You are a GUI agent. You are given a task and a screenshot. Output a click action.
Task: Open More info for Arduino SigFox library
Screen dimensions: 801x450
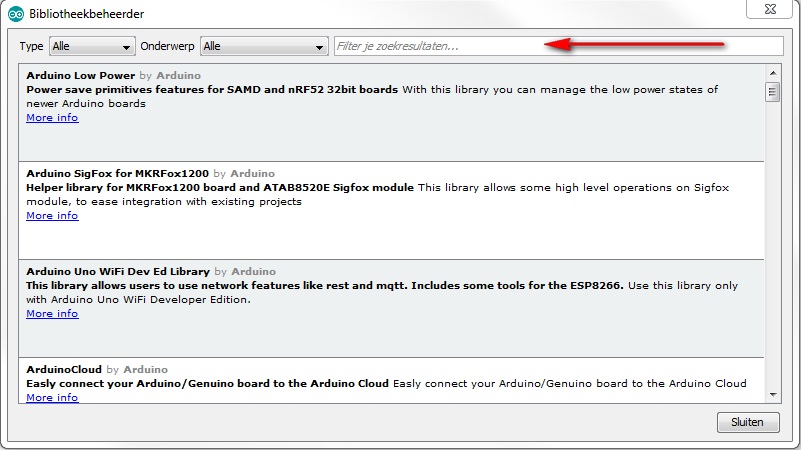52,216
